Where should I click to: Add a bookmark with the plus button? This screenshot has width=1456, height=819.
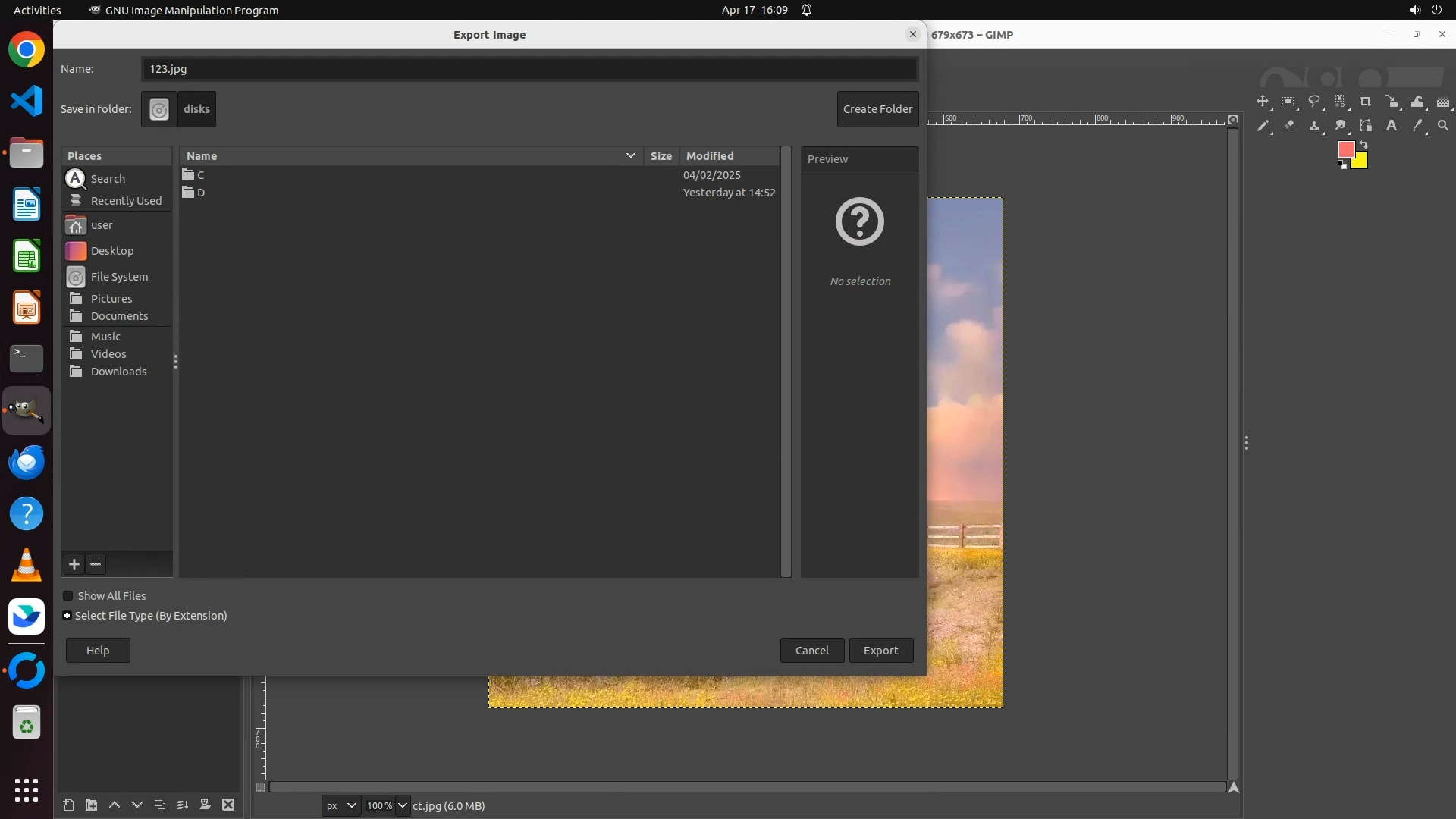click(x=74, y=564)
